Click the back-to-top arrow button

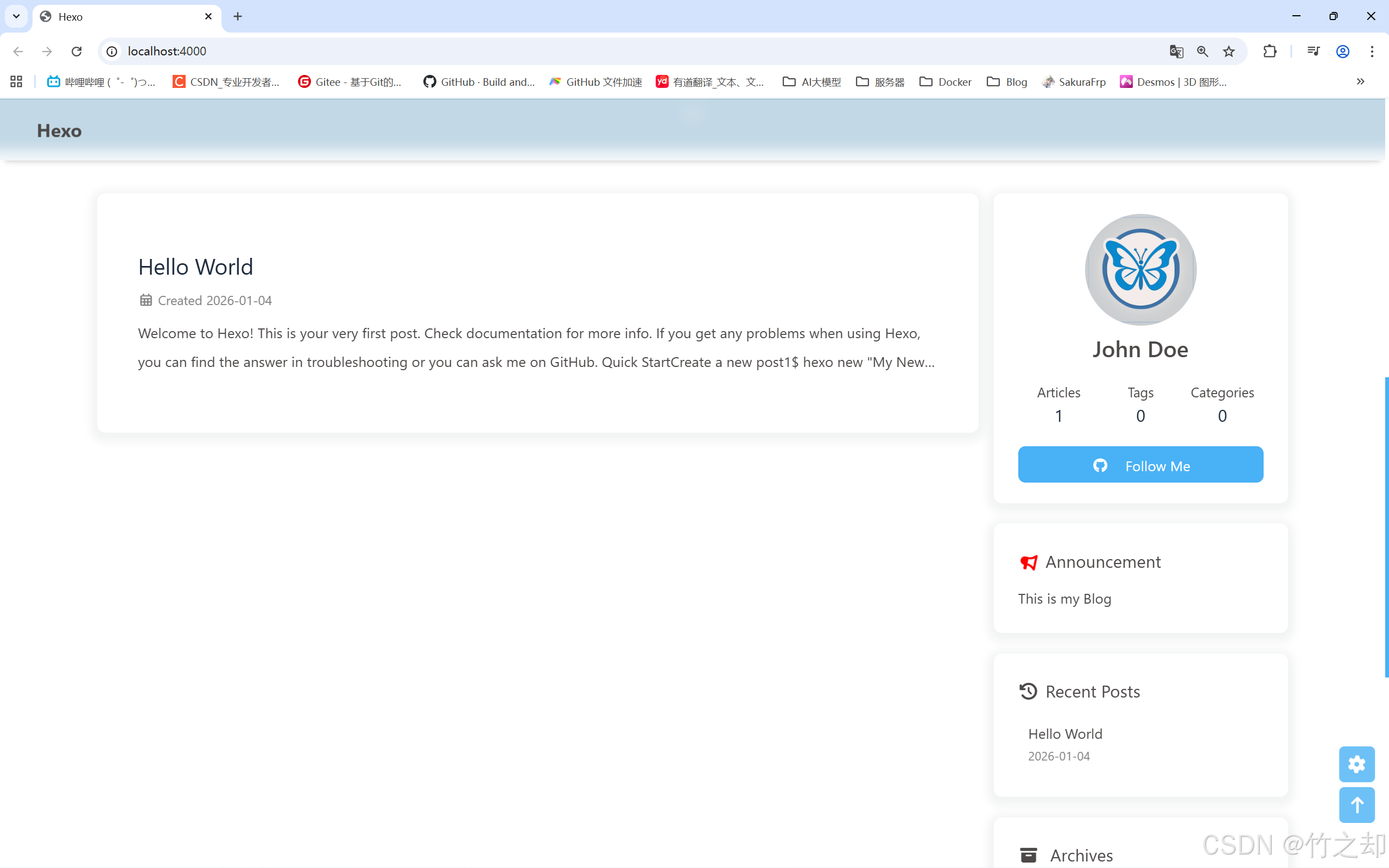[1356, 805]
